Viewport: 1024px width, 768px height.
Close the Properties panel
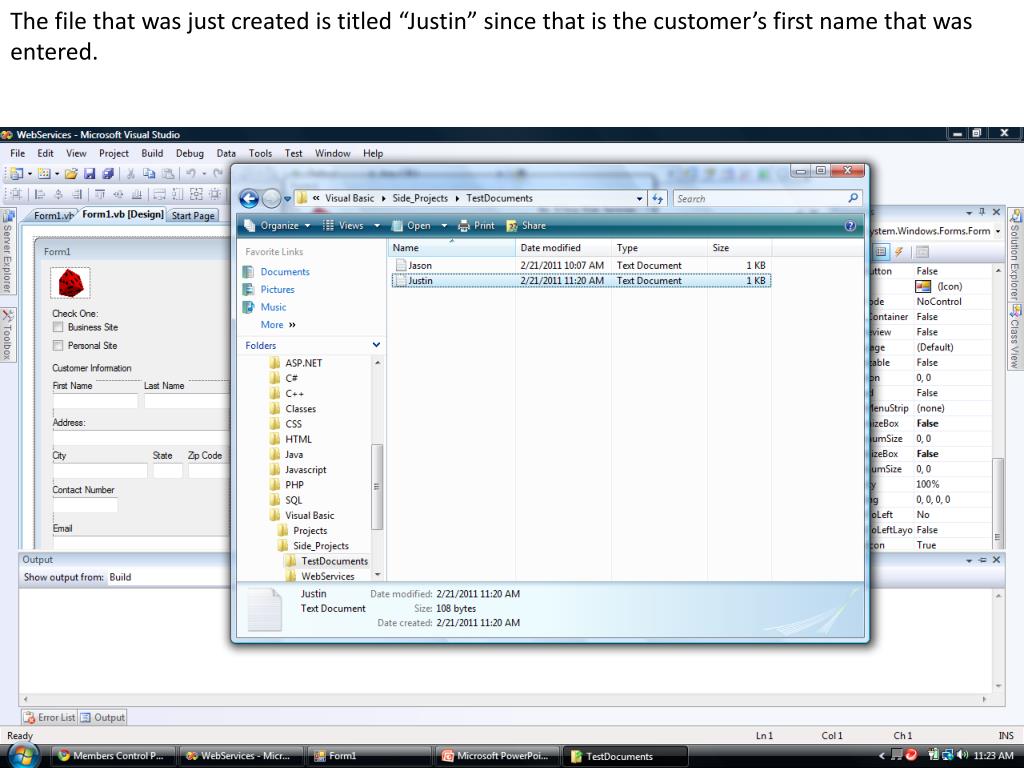997,212
